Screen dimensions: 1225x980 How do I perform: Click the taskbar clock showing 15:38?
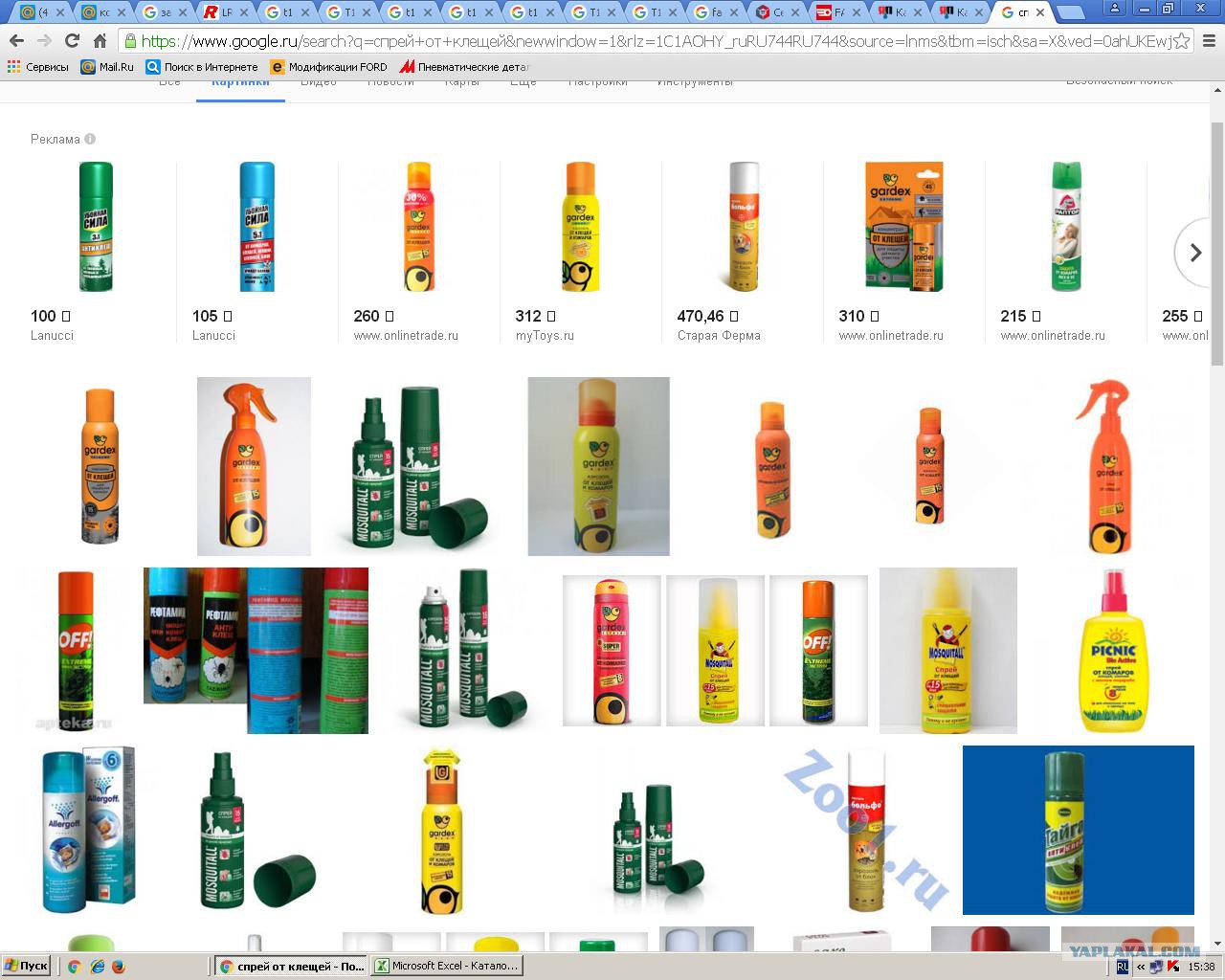point(1201,967)
